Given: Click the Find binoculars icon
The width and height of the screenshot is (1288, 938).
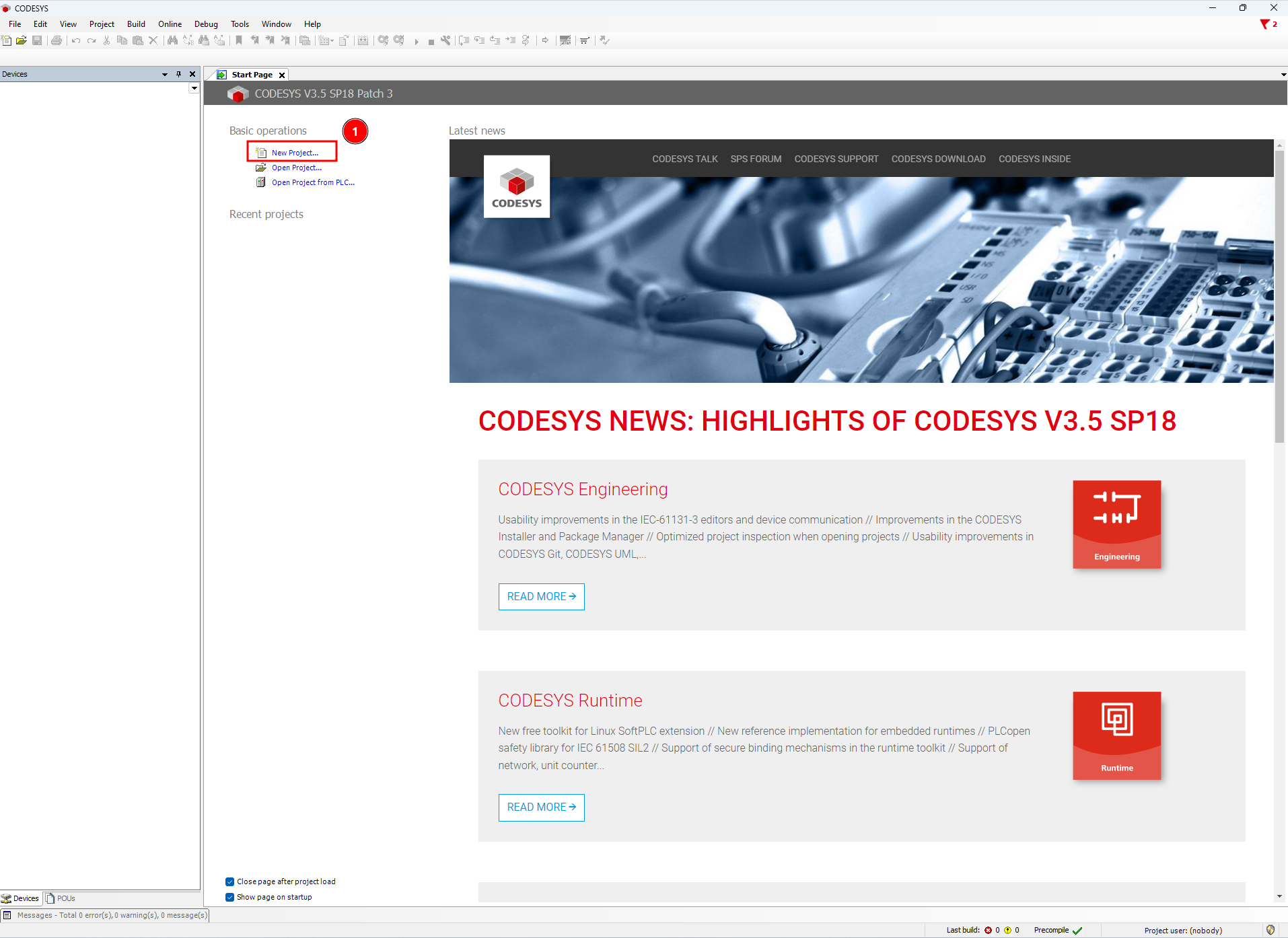Looking at the screenshot, I should point(172,40).
